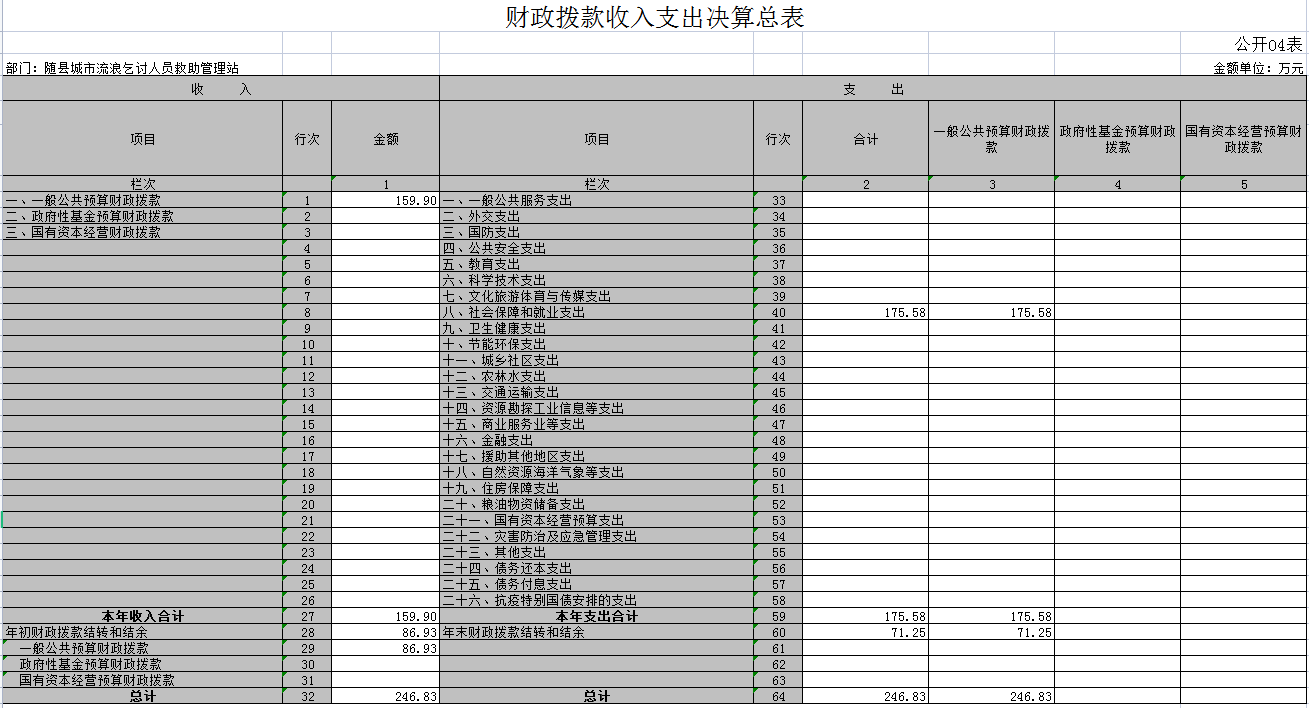Select the "金额单位：万元" cell
This screenshot has height=708, width=1309.
[x=1258, y=68]
